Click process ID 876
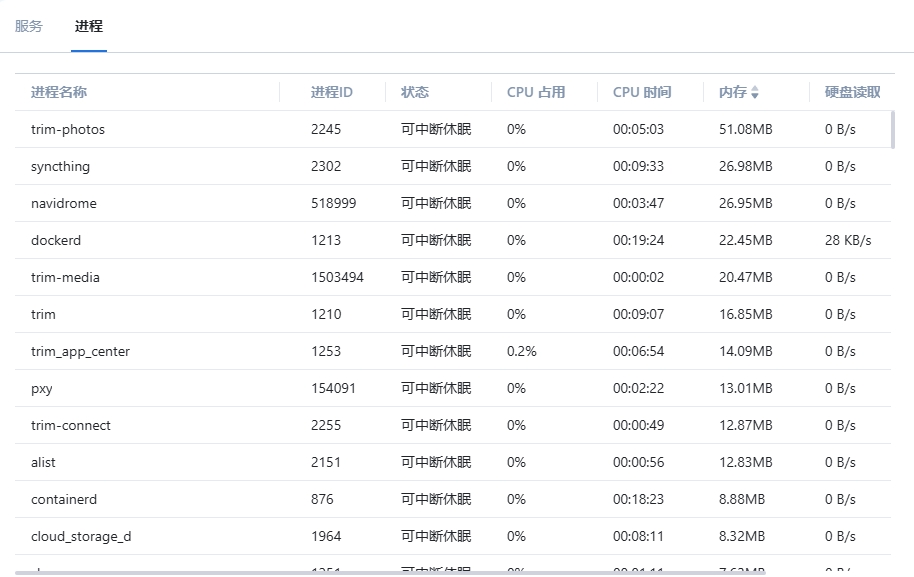The image size is (914, 577). (322, 499)
